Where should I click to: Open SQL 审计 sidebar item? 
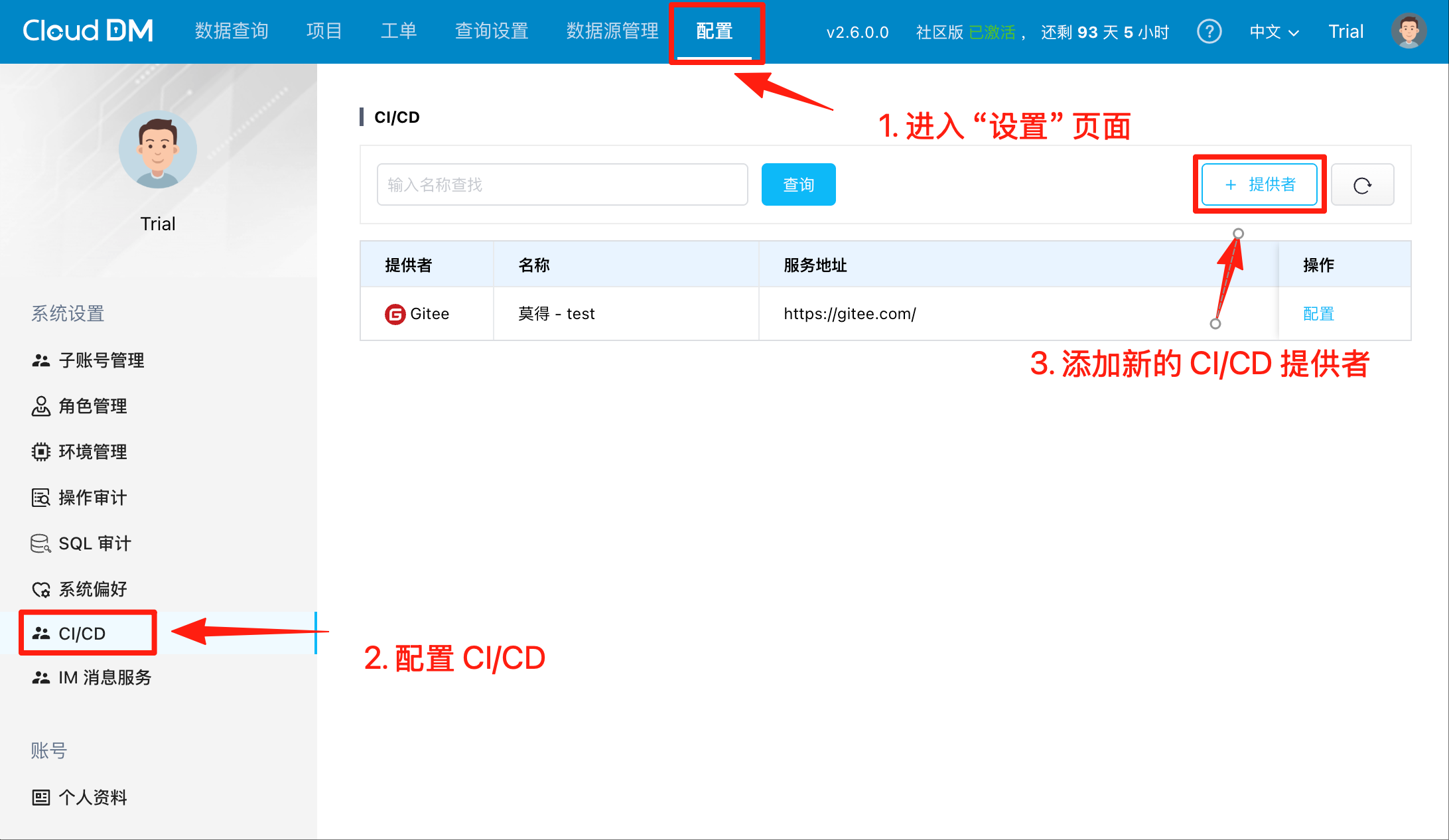pyautogui.click(x=94, y=543)
